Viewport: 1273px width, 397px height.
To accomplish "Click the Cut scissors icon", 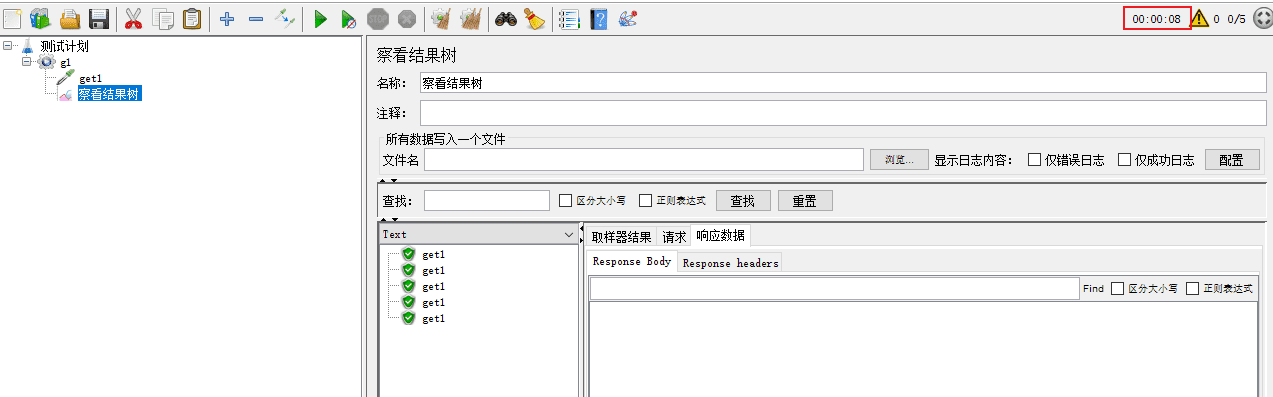I will pos(134,18).
